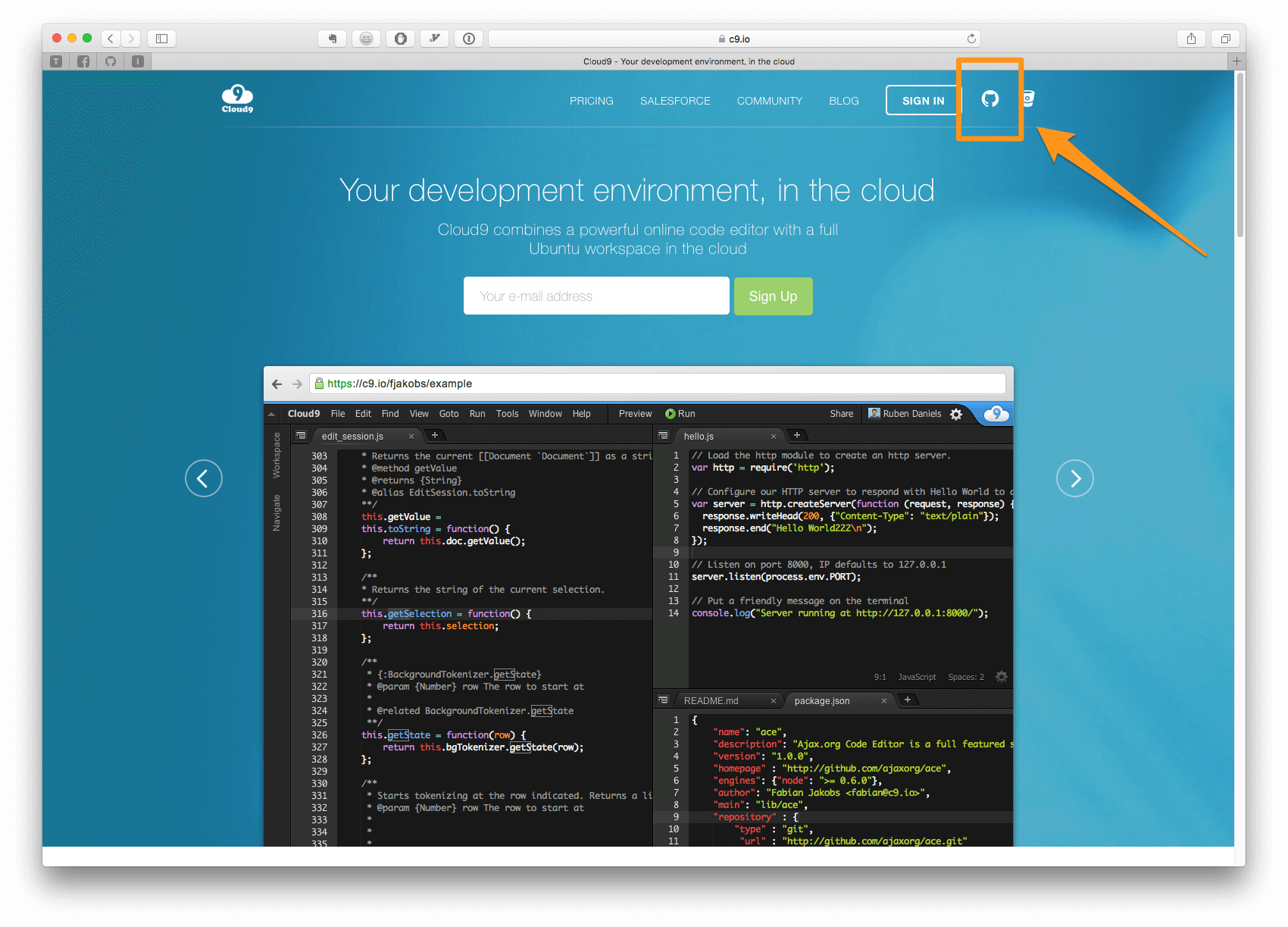
Task: Click the IDE preview forward arrow
Action: (297, 384)
